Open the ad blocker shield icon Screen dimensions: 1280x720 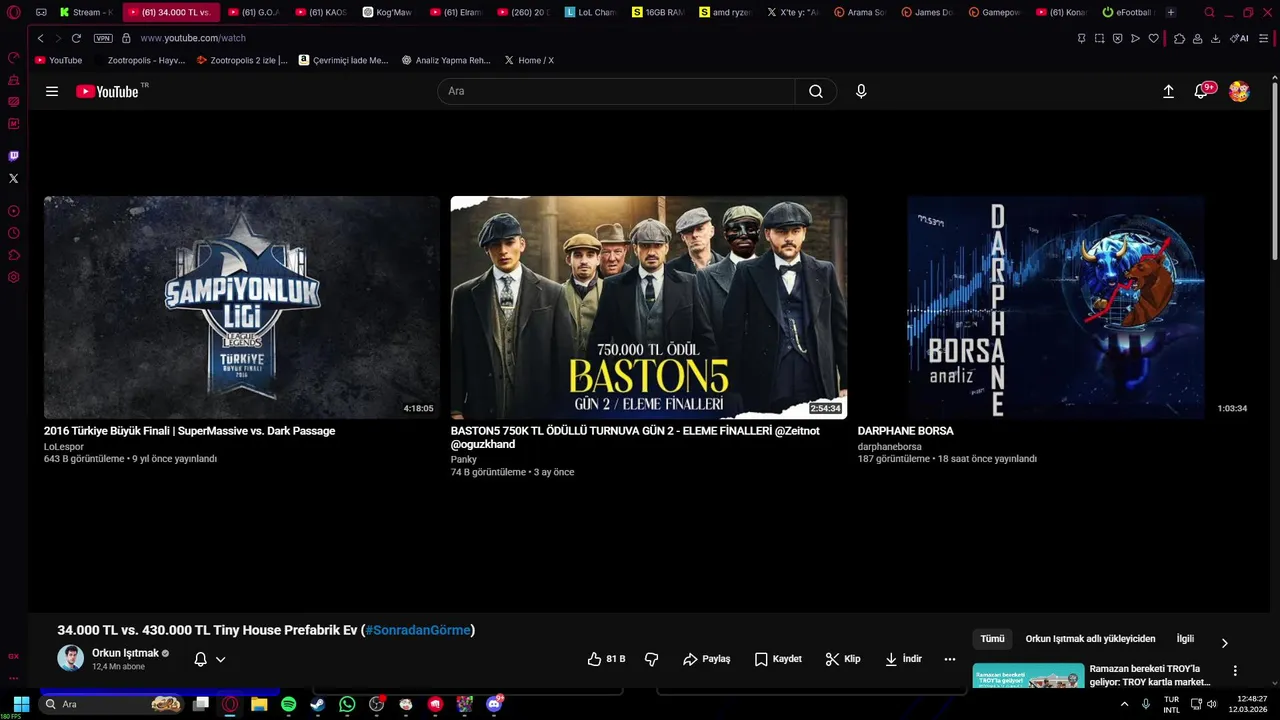tap(1117, 38)
